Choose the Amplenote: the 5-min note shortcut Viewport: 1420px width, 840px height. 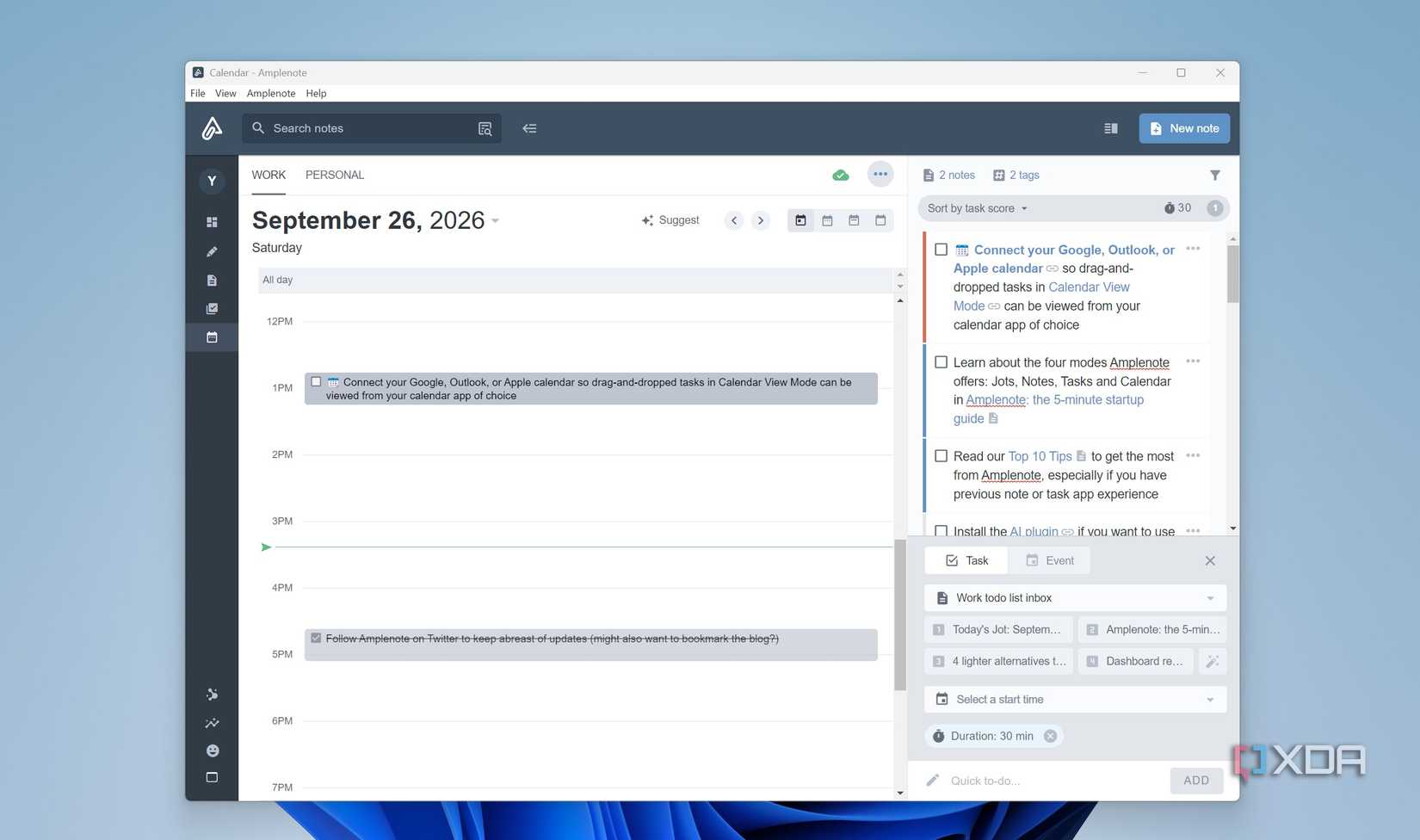(1152, 629)
